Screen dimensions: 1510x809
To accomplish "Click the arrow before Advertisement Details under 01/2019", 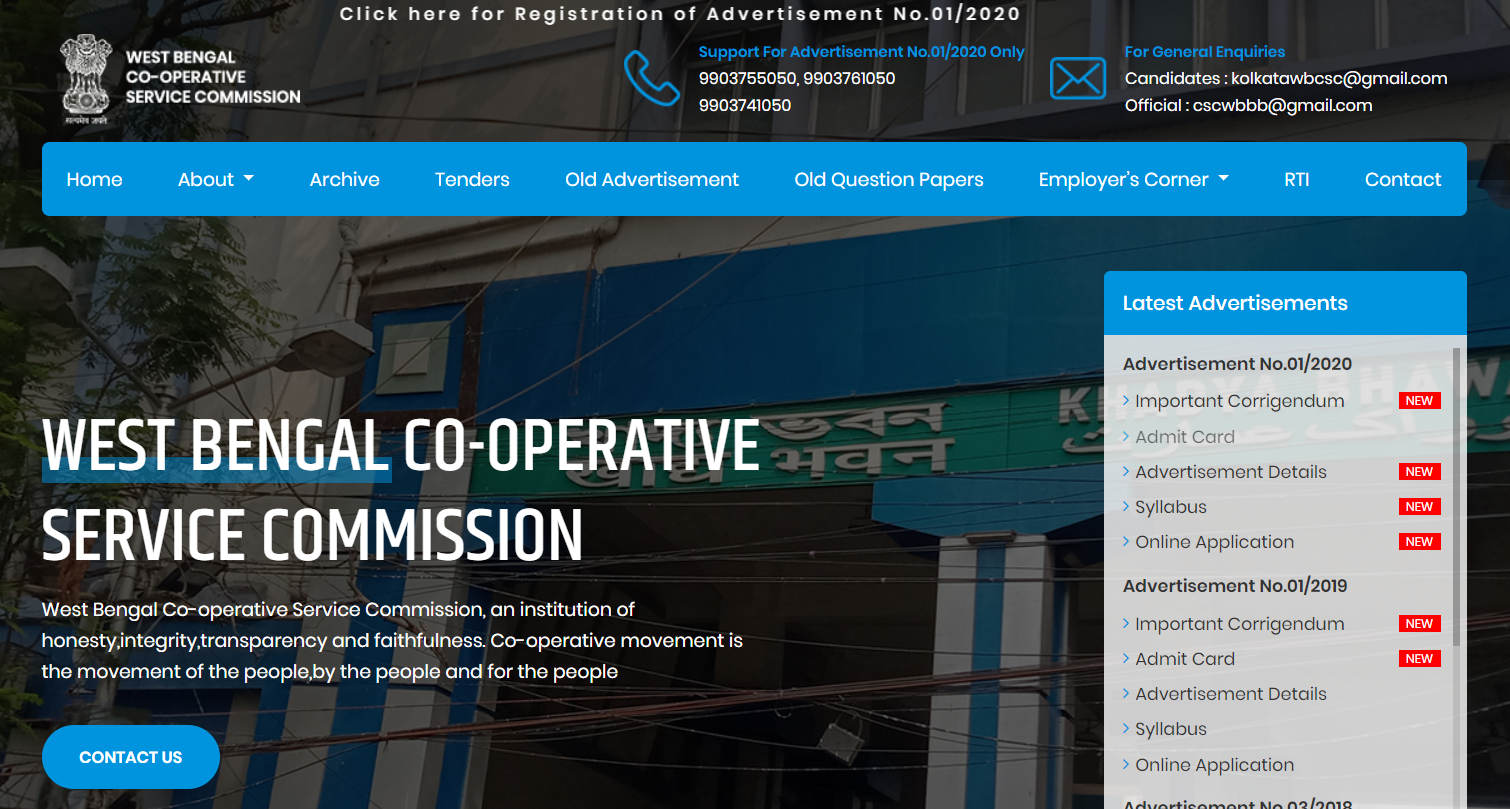I will (1128, 693).
